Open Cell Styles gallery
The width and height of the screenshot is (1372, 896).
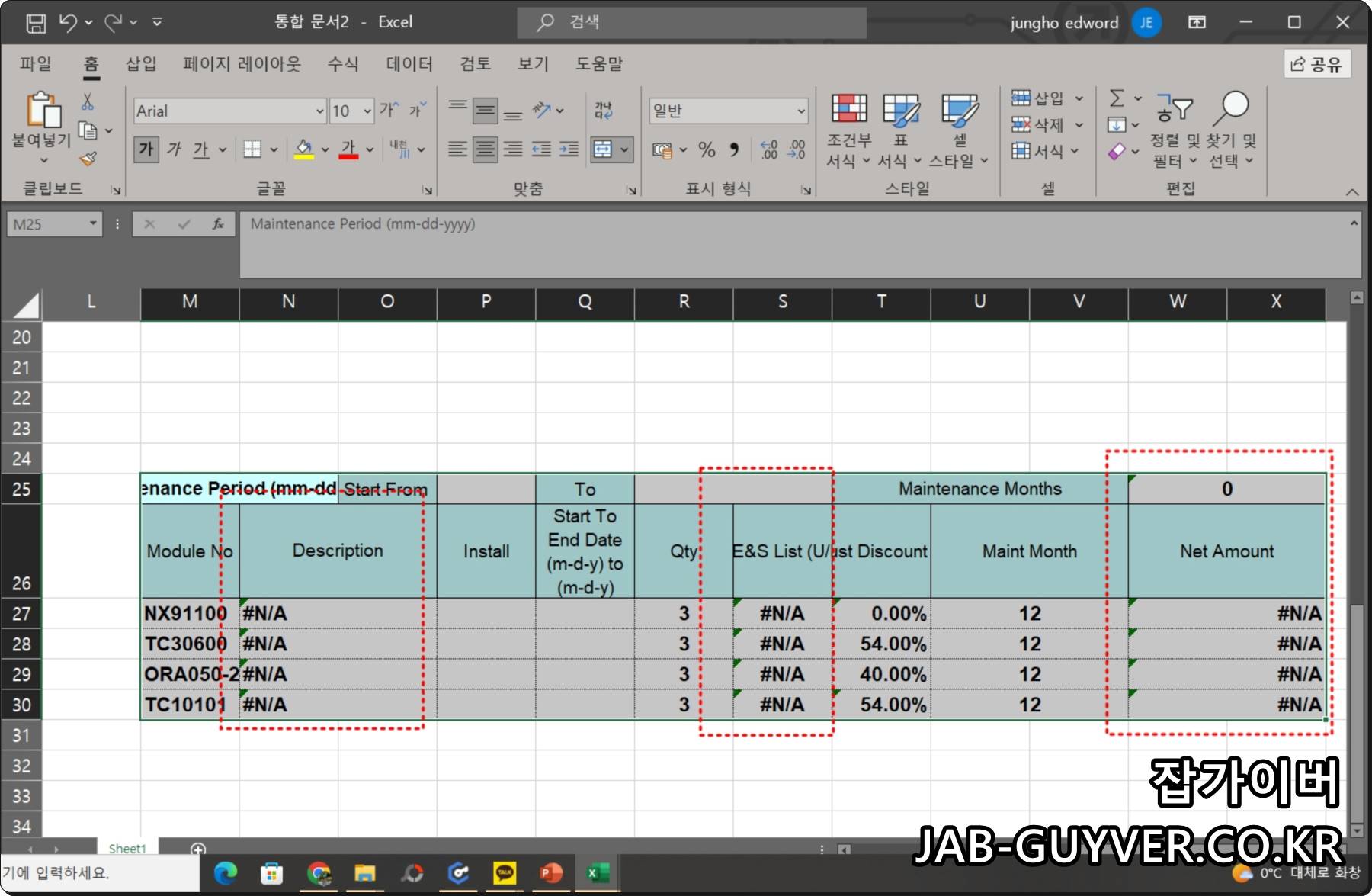(x=959, y=130)
